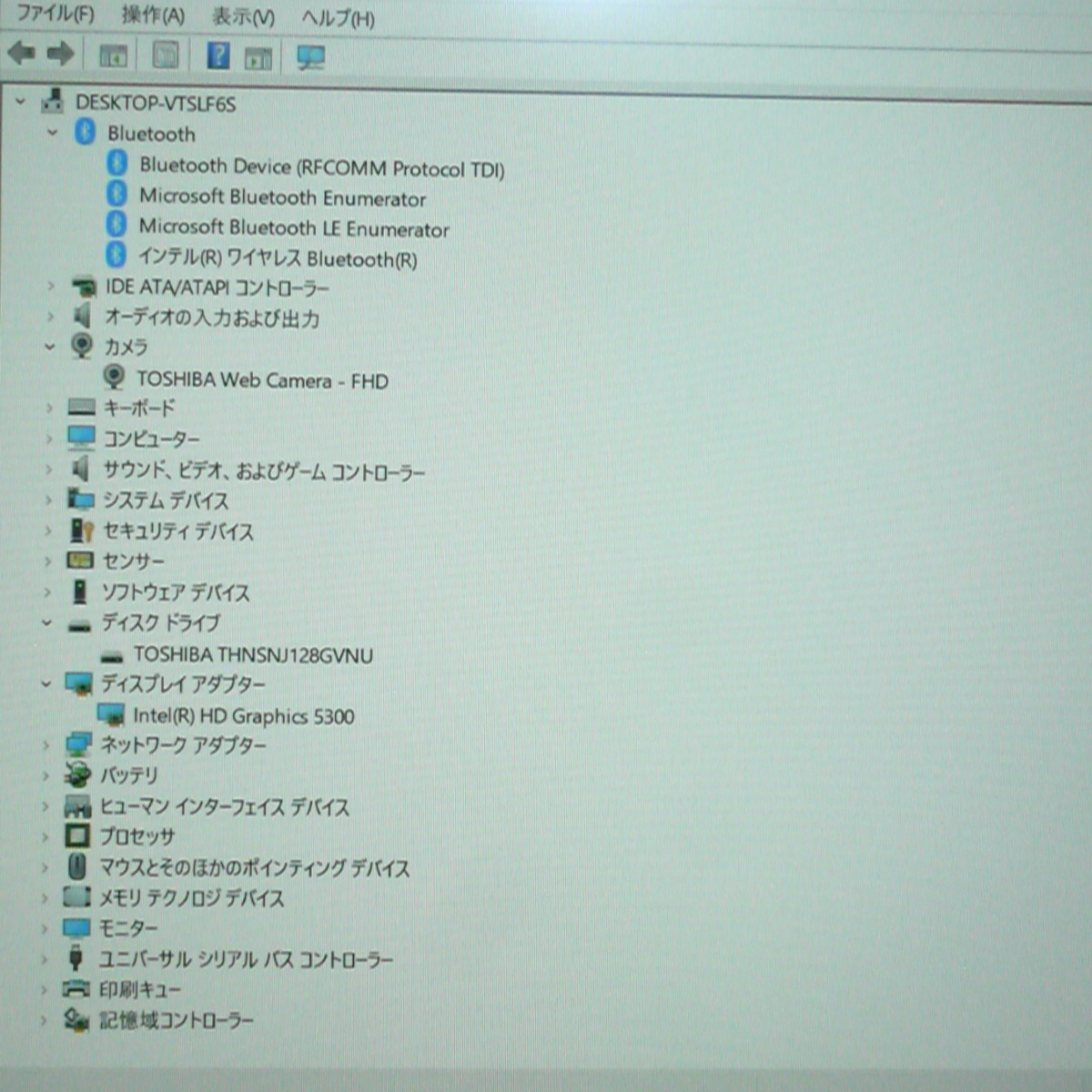This screenshot has height=1092, width=1092.
Task: Select Intel(R) HD Graphics 5300 adapter
Action: (243, 716)
